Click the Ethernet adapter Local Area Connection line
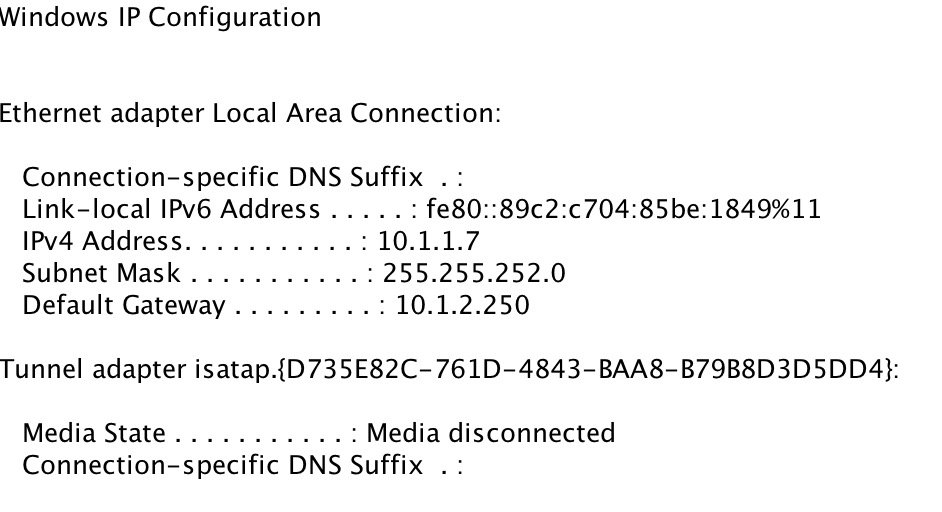 250,114
